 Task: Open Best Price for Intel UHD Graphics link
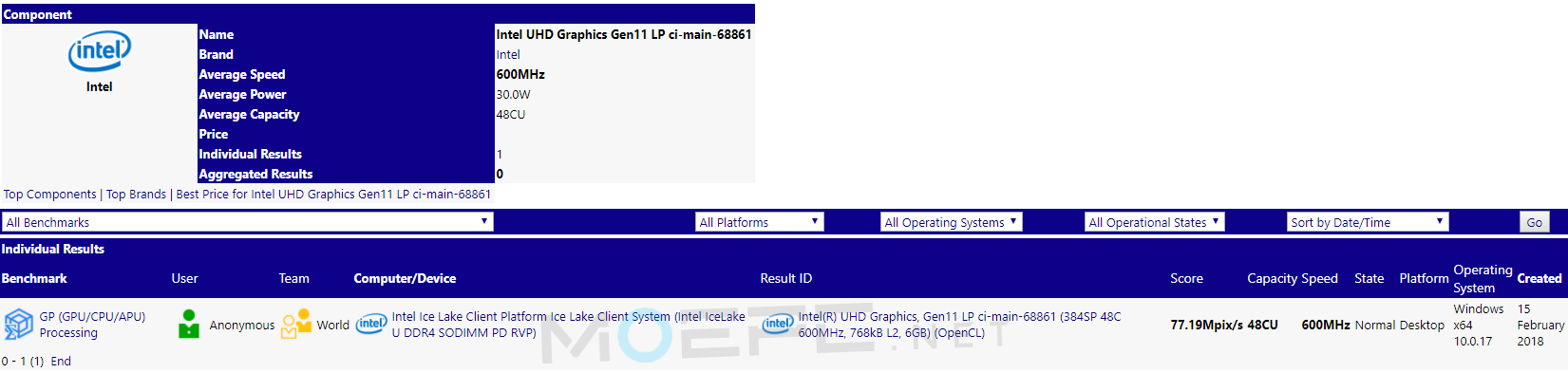pos(333,195)
